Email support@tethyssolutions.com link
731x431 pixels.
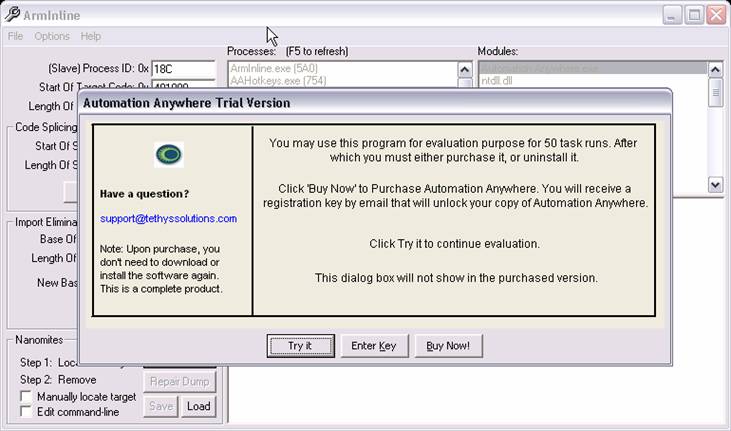(168, 218)
